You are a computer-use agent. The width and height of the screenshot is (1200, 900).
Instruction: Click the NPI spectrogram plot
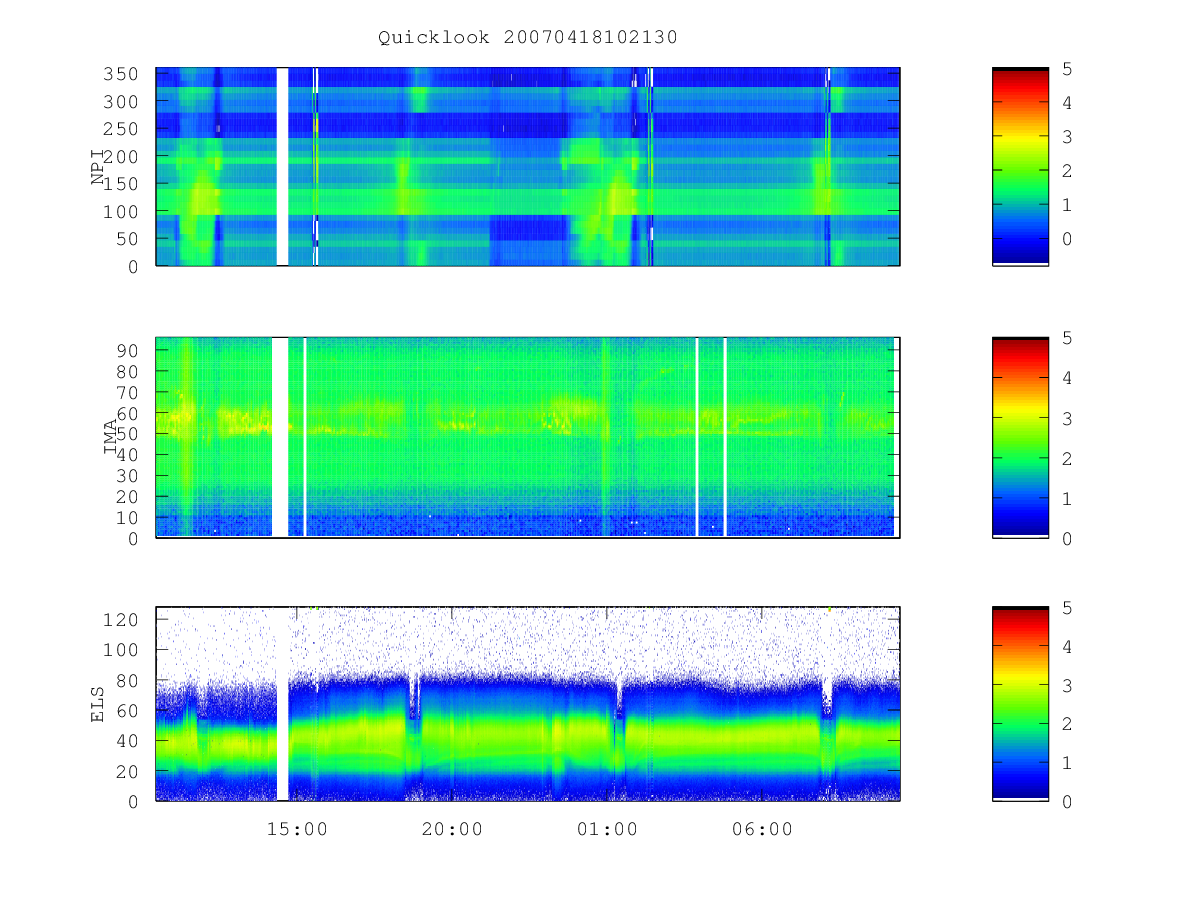(x=528, y=166)
